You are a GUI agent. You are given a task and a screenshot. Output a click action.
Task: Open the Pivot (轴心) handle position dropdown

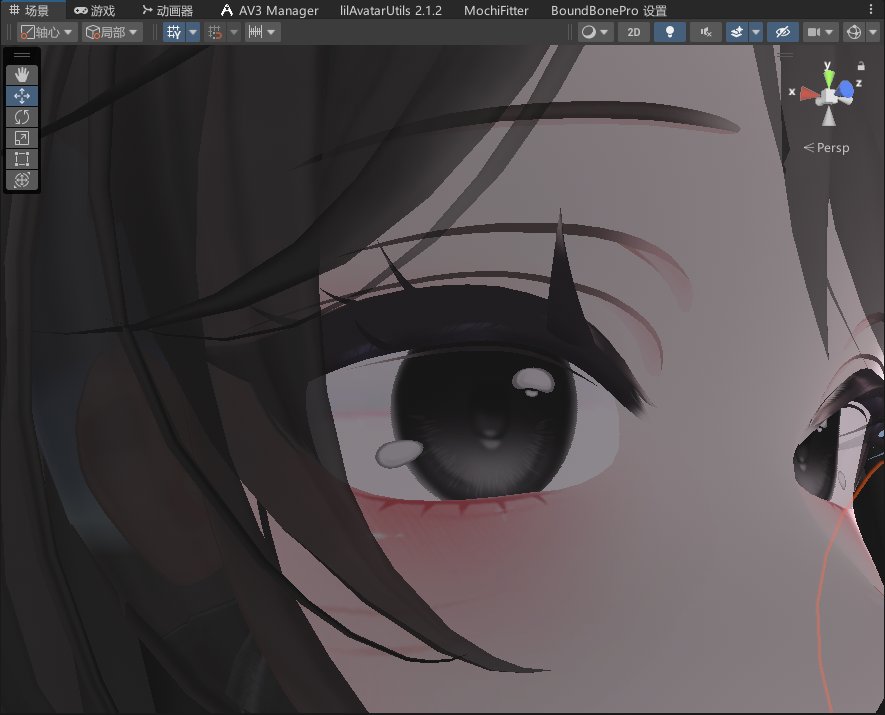(x=47, y=32)
